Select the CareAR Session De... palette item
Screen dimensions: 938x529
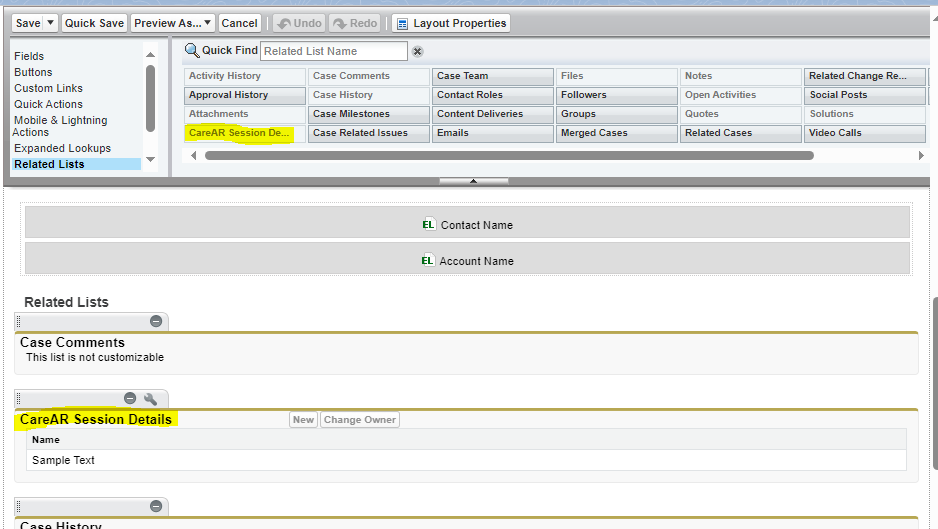pos(240,133)
